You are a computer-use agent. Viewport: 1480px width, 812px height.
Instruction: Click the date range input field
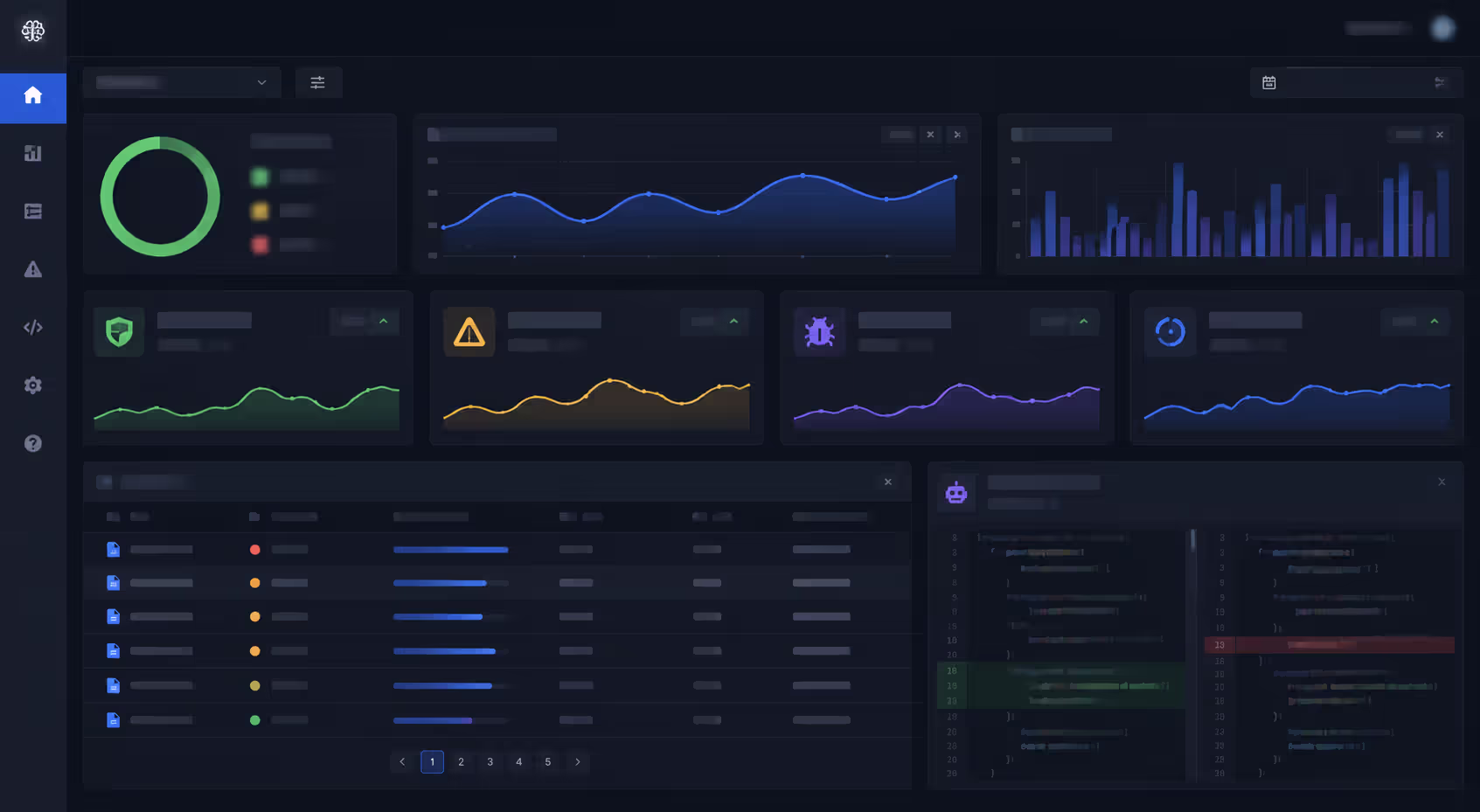coord(1356,82)
